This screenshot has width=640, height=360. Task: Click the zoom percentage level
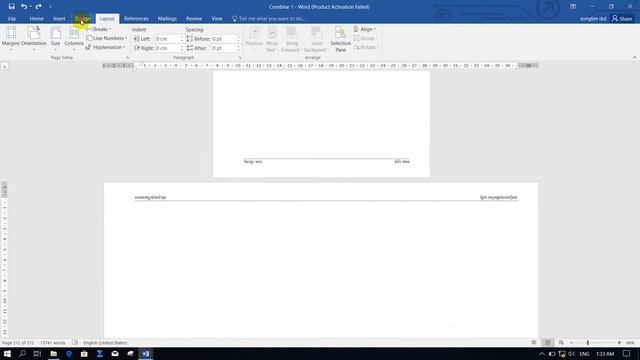click(631, 343)
